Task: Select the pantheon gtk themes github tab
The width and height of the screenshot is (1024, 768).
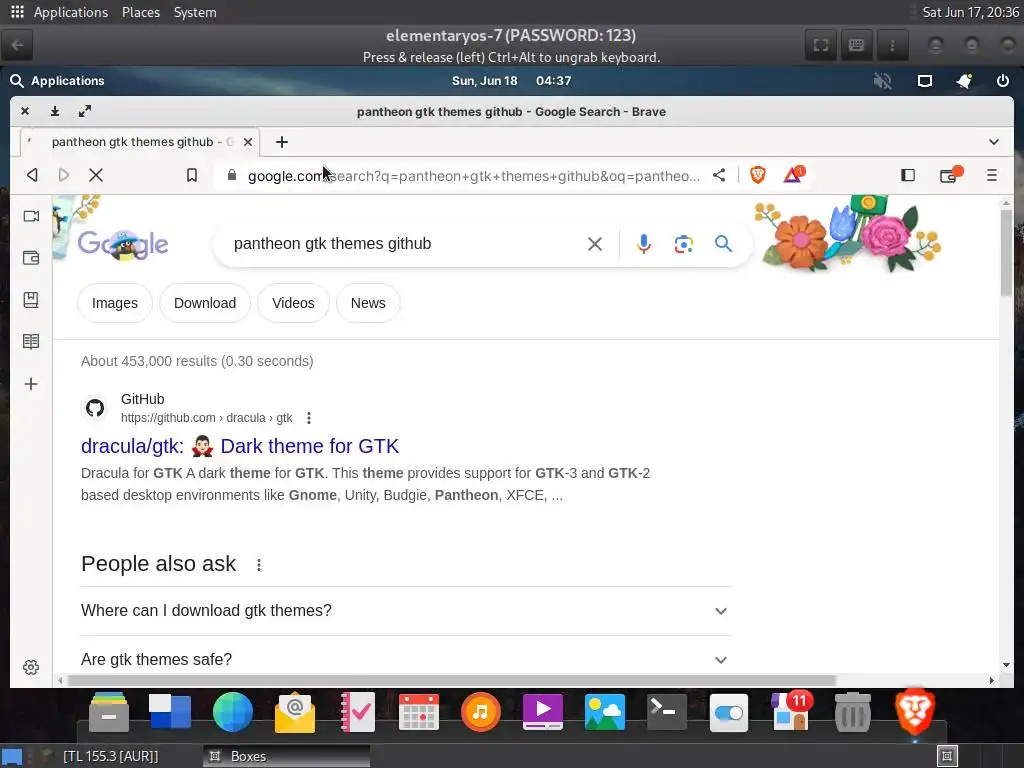Action: coord(140,142)
